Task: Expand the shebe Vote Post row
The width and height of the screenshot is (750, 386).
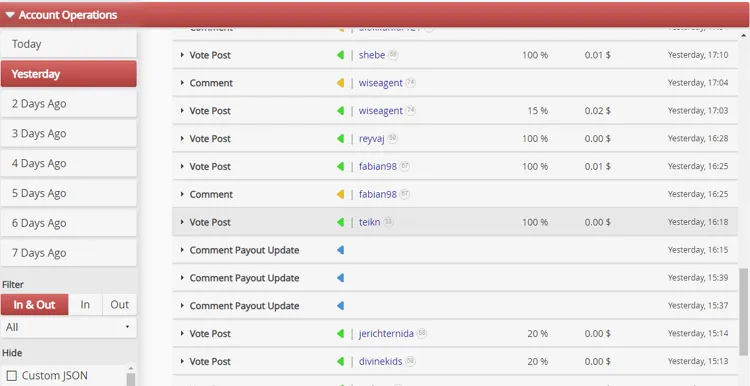Action: pos(182,55)
